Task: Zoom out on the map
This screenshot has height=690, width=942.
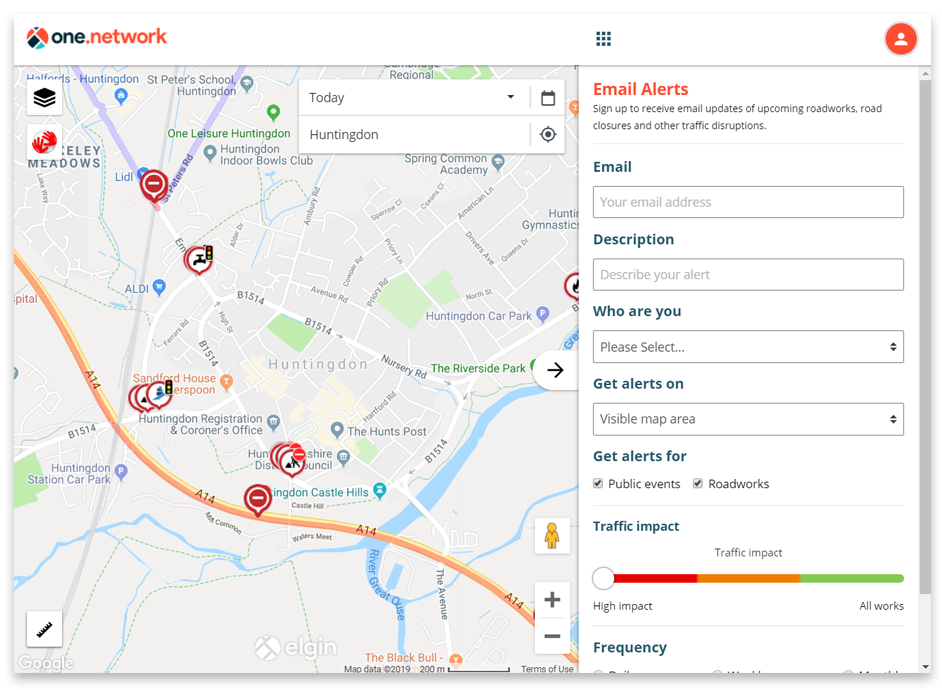Action: point(552,636)
